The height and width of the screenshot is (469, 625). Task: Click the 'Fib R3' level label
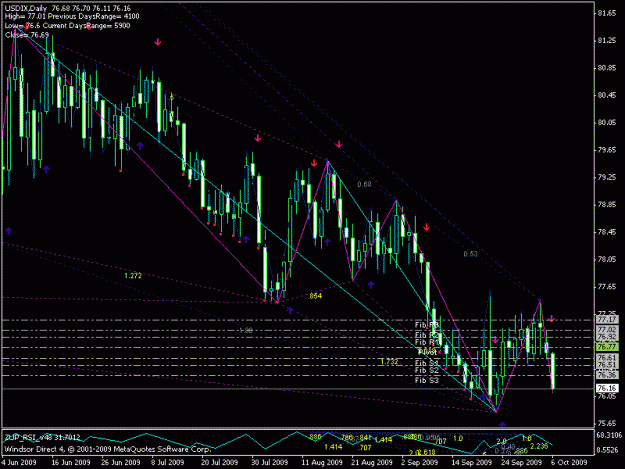(426, 325)
